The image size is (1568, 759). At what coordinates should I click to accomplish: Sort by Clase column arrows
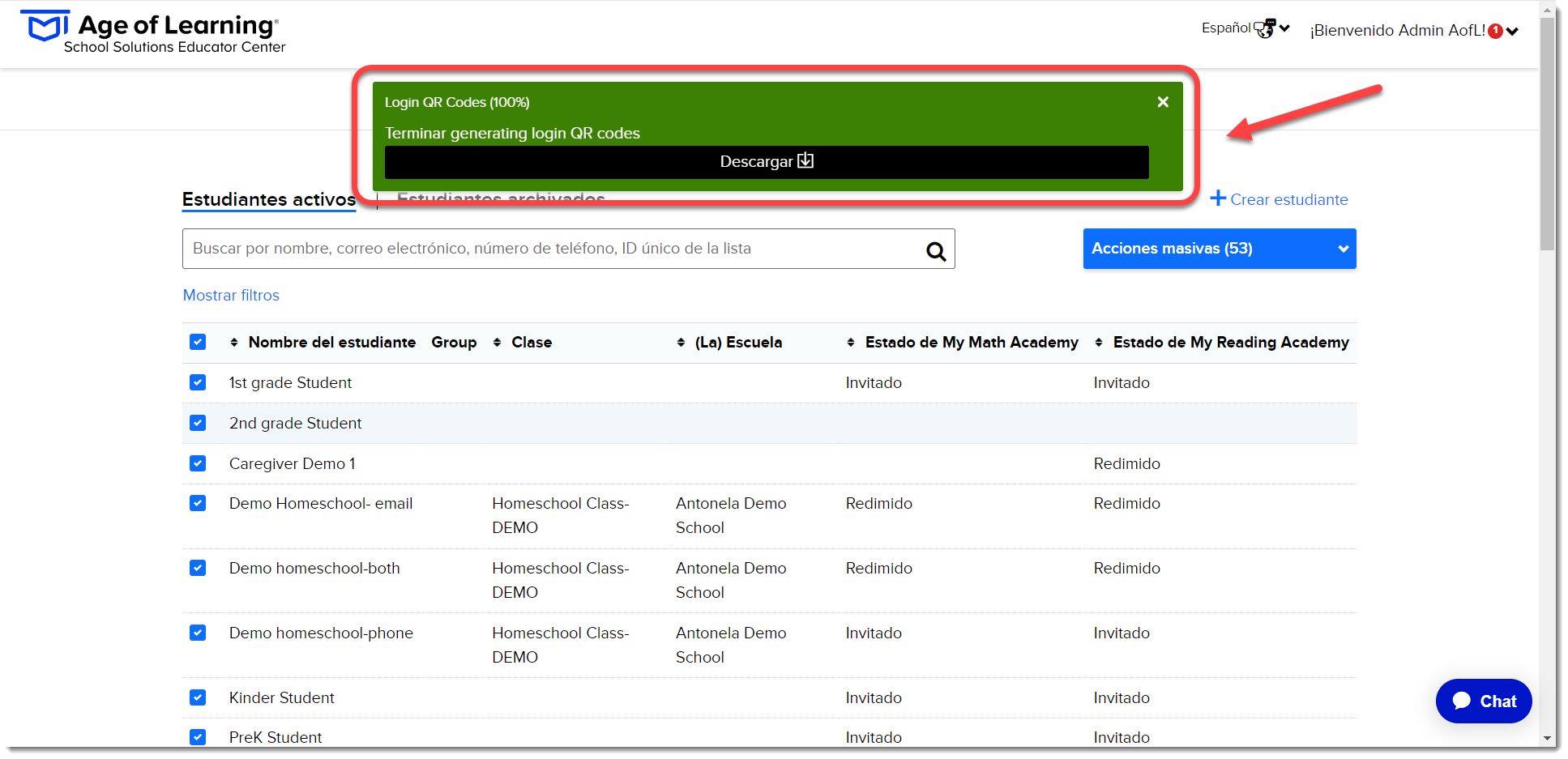(x=498, y=343)
